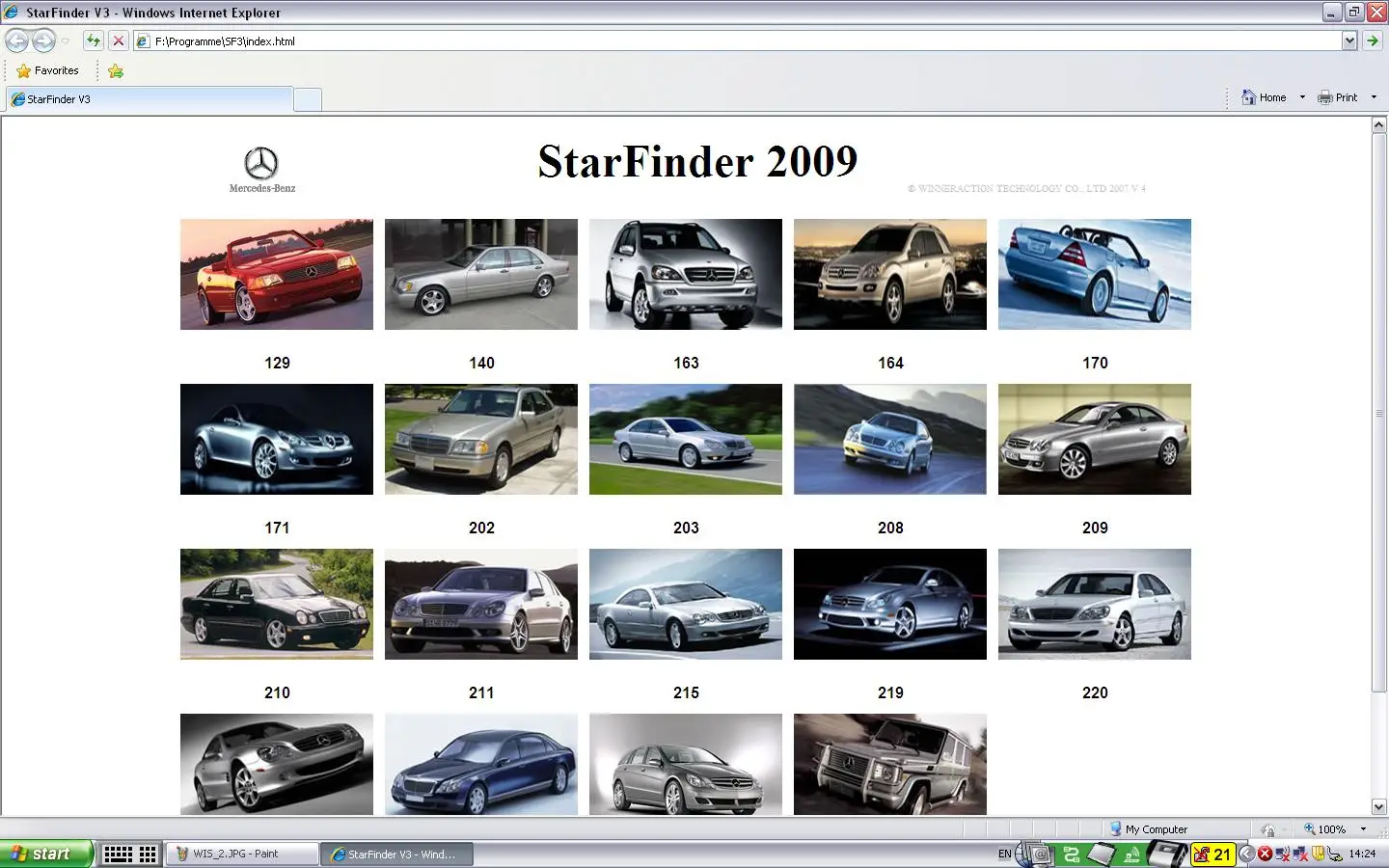
Task: Click the page scrollbar down arrow
Action: pos(1378,807)
